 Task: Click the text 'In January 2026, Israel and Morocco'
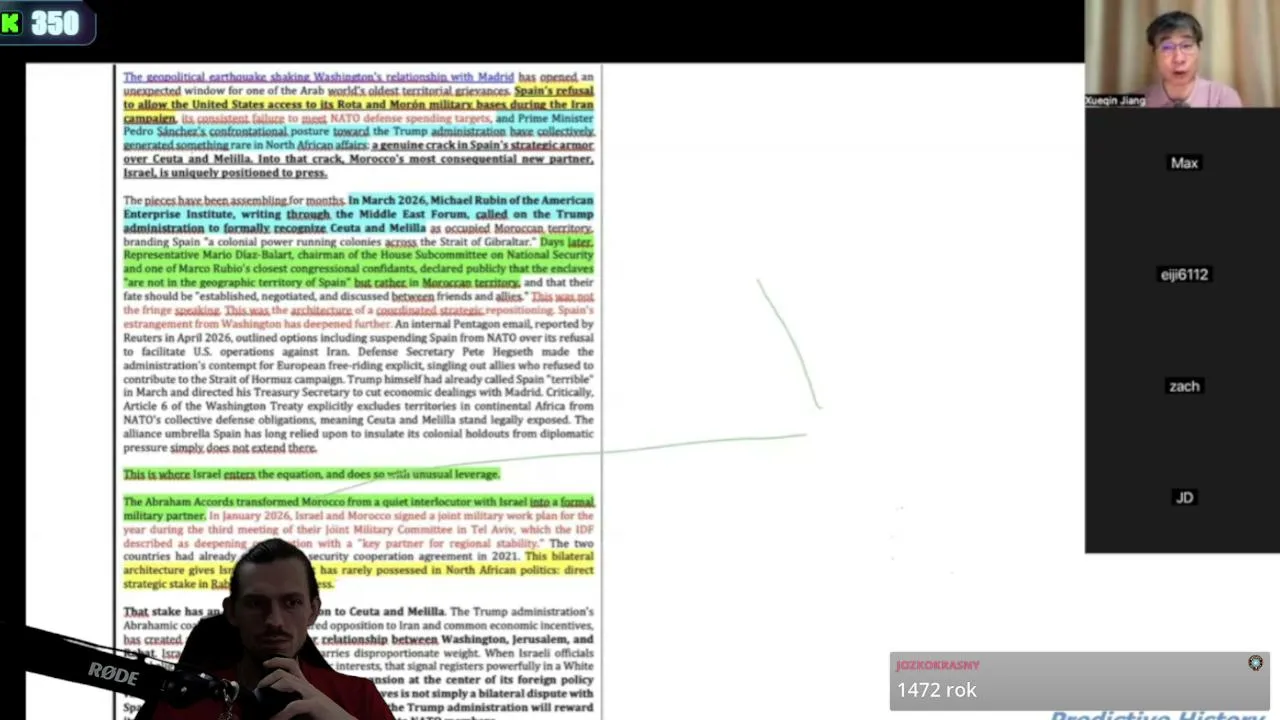pos(303,516)
